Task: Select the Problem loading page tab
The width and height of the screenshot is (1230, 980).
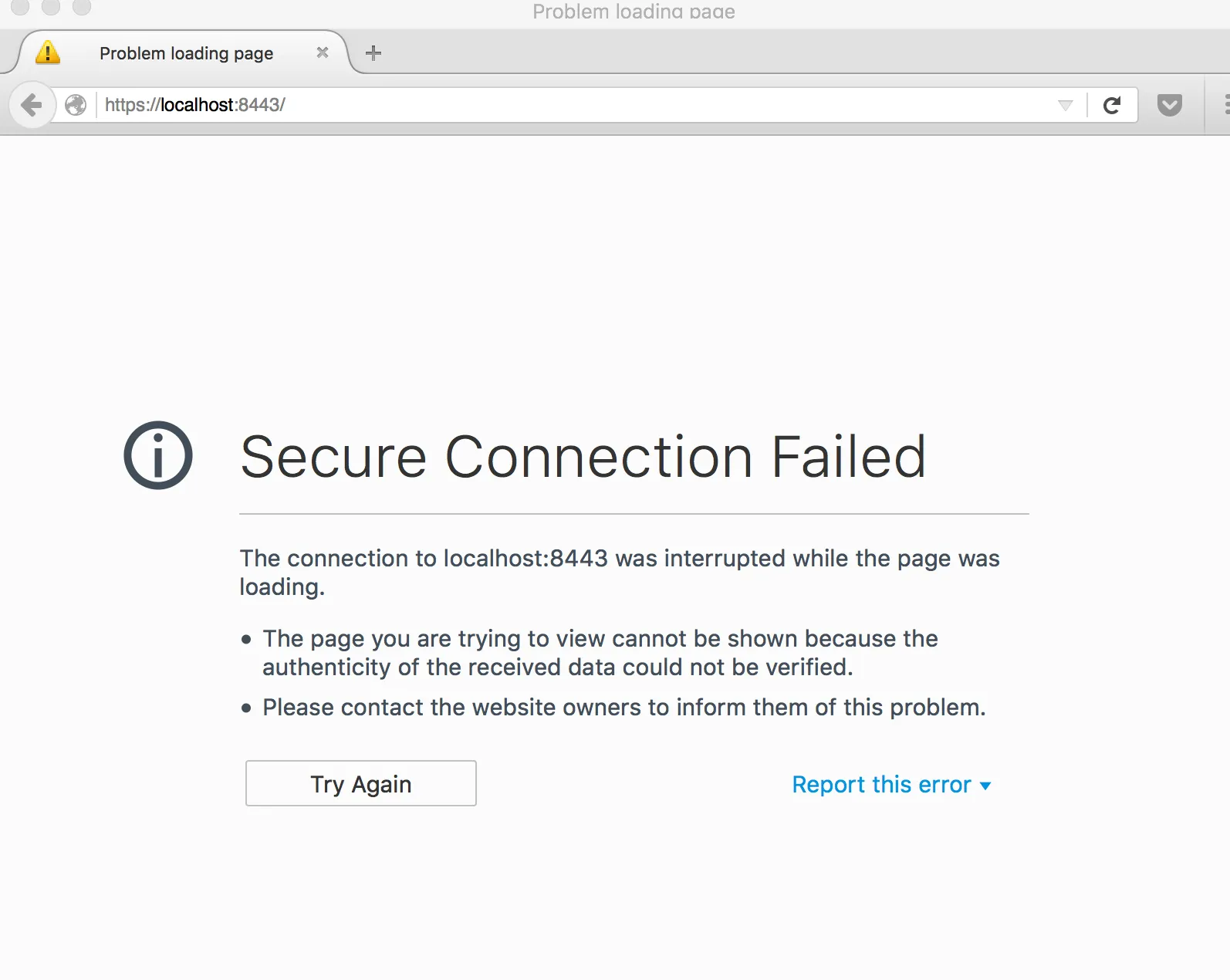Action: (x=186, y=53)
